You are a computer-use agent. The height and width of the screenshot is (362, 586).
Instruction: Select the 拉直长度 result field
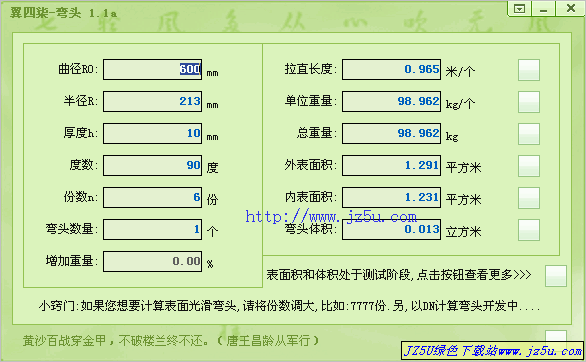[x=392, y=69]
